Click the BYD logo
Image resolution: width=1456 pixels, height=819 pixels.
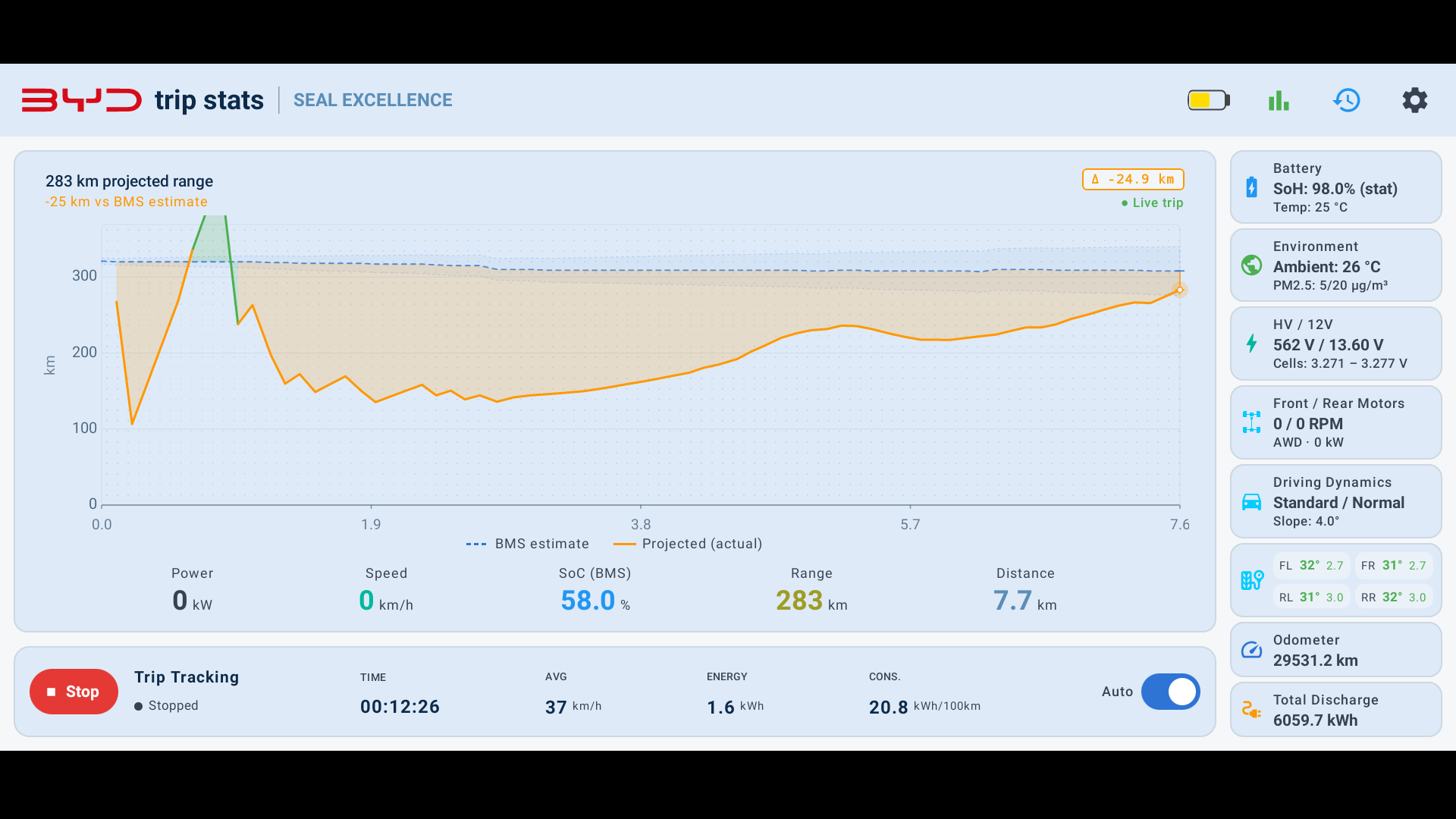82,100
